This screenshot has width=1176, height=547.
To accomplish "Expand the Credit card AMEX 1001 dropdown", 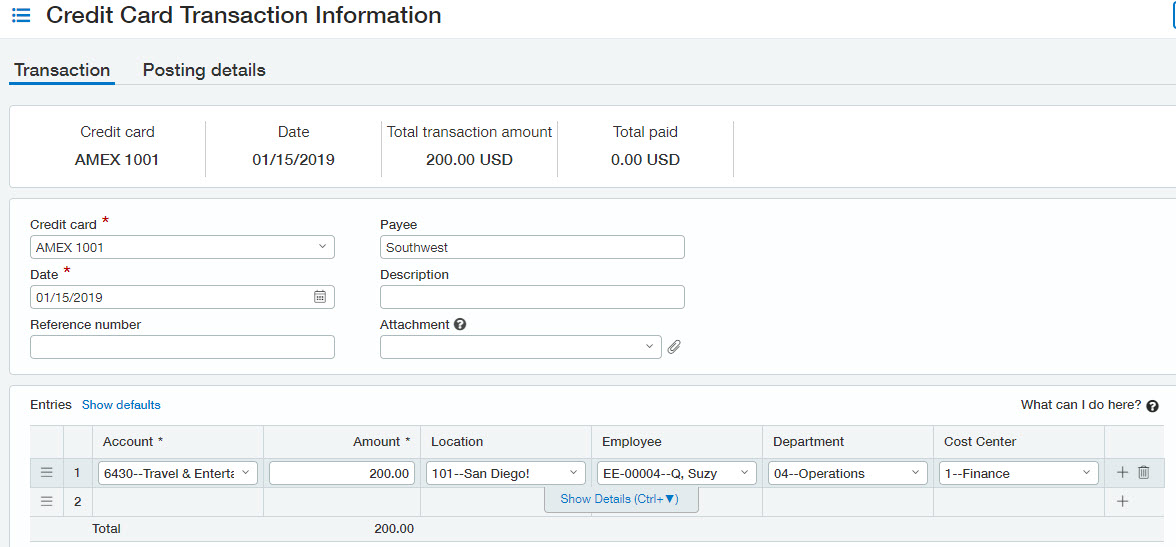I will (x=322, y=247).
